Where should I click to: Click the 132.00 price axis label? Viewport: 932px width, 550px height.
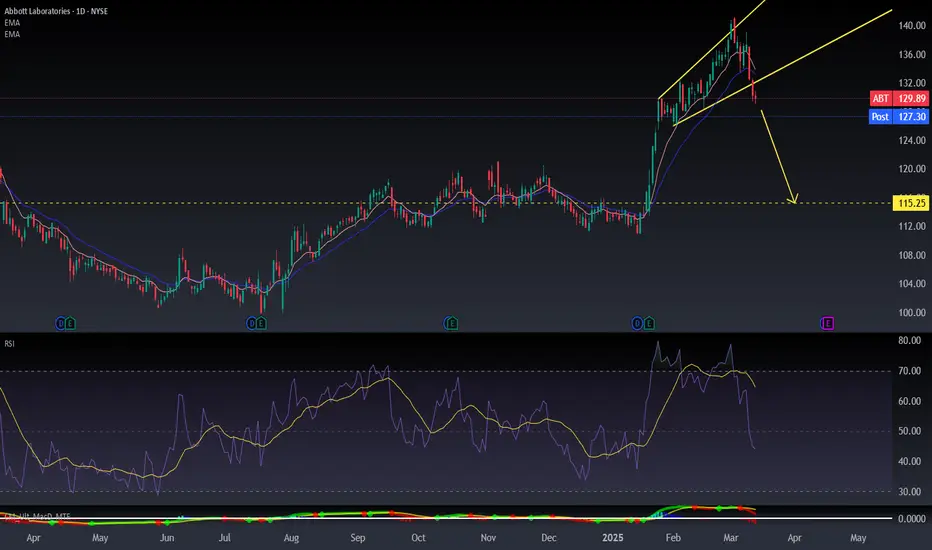912,83
